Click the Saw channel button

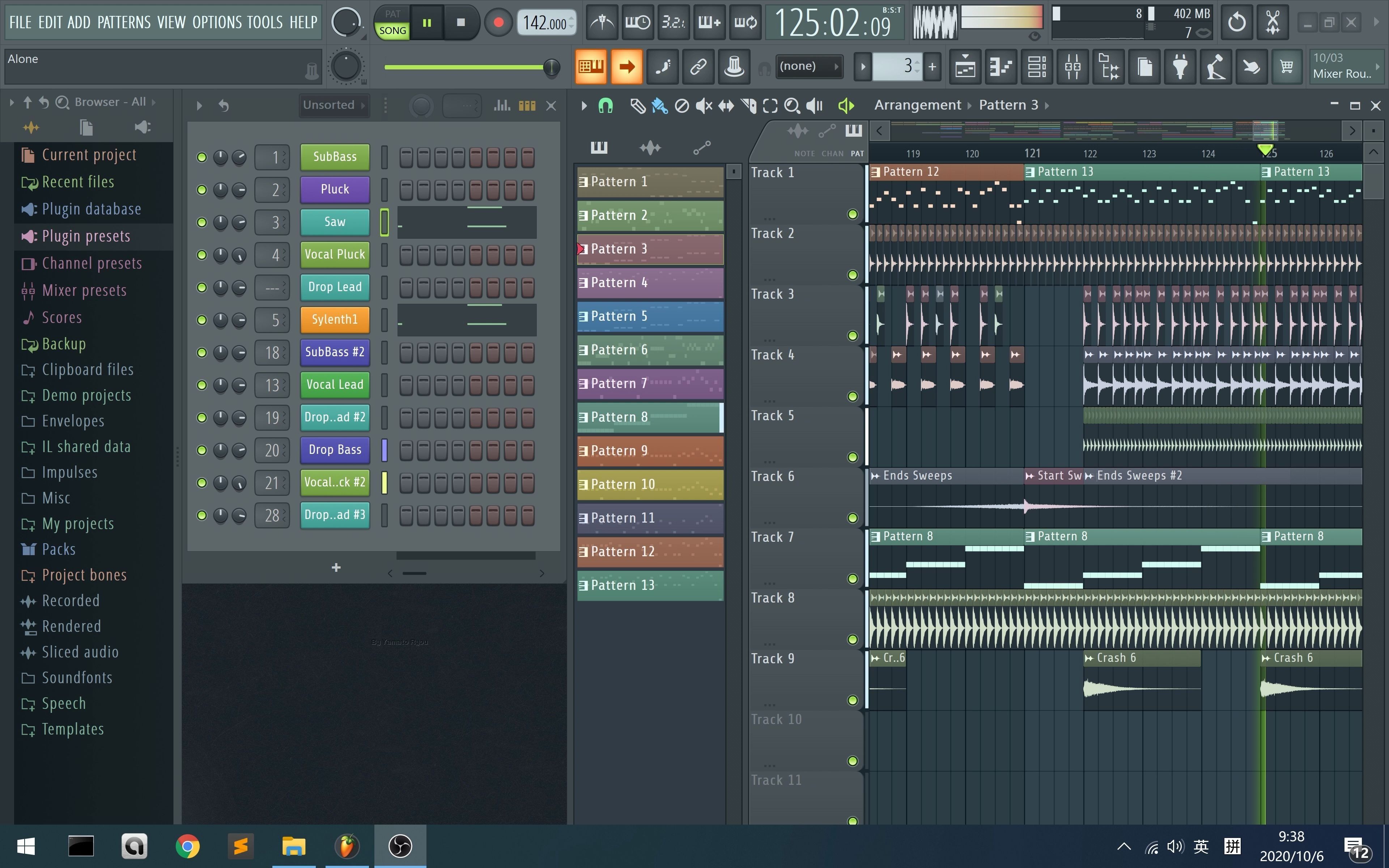click(335, 222)
